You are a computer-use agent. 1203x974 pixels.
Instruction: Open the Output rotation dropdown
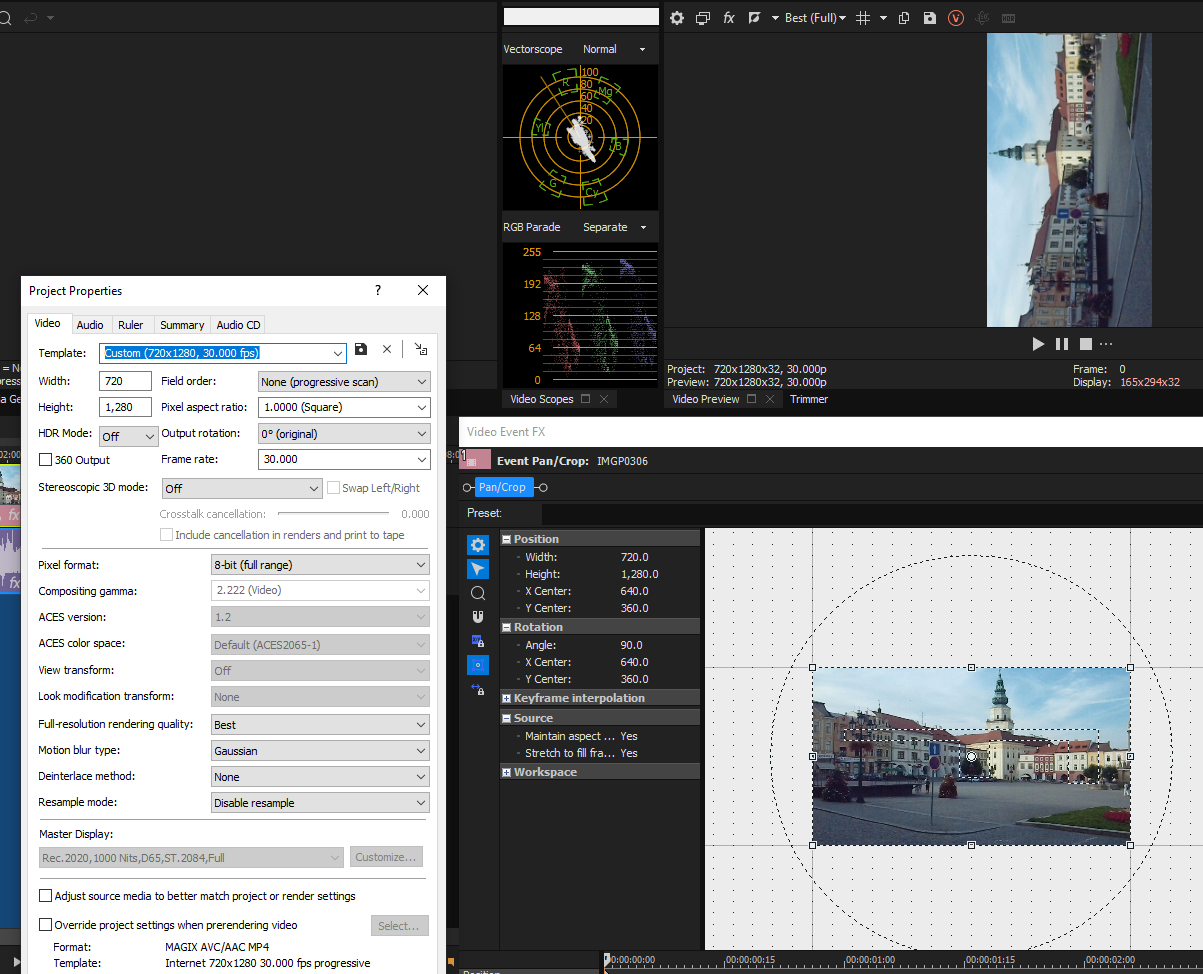click(x=344, y=434)
